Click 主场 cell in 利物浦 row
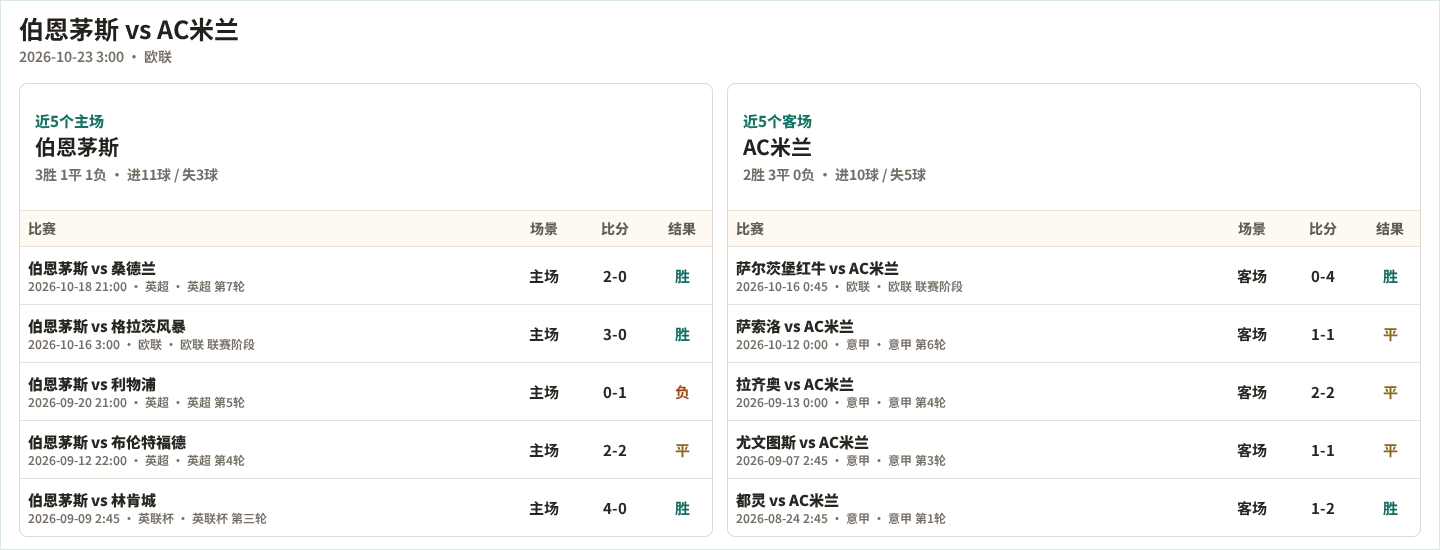Image resolution: width=1440 pixels, height=550 pixels. pyautogui.click(x=544, y=392)
